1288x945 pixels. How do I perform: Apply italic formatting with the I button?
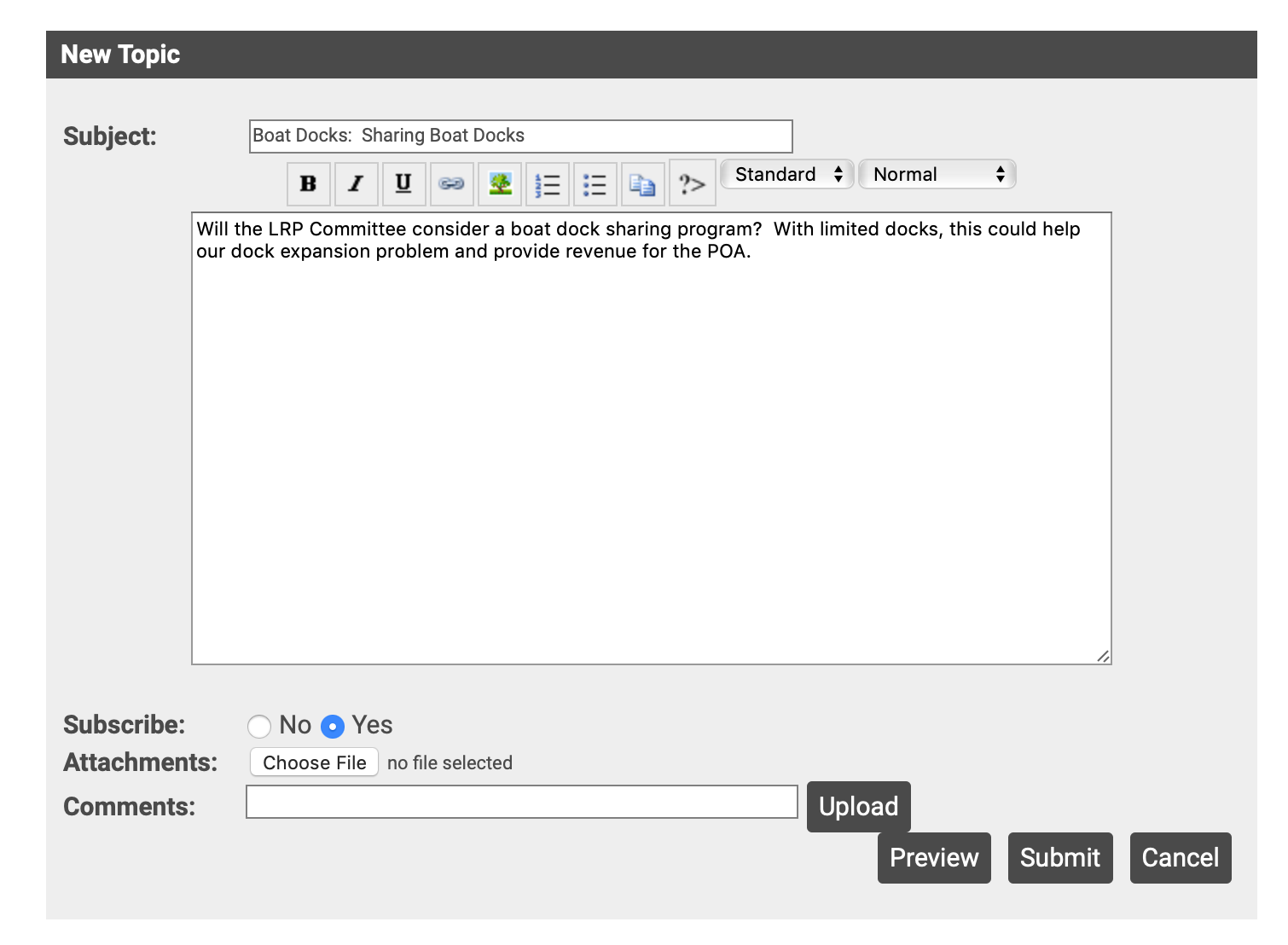[356, 183]
